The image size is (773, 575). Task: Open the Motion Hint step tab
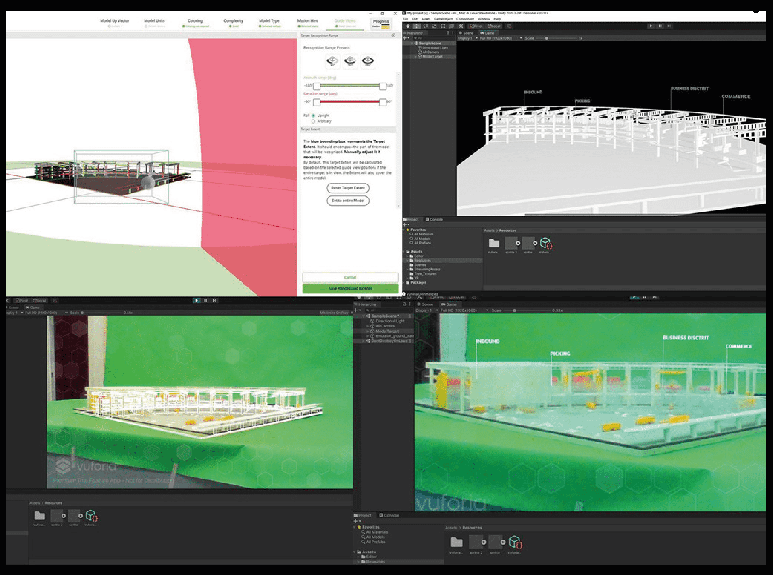click(x=307, y=22)
